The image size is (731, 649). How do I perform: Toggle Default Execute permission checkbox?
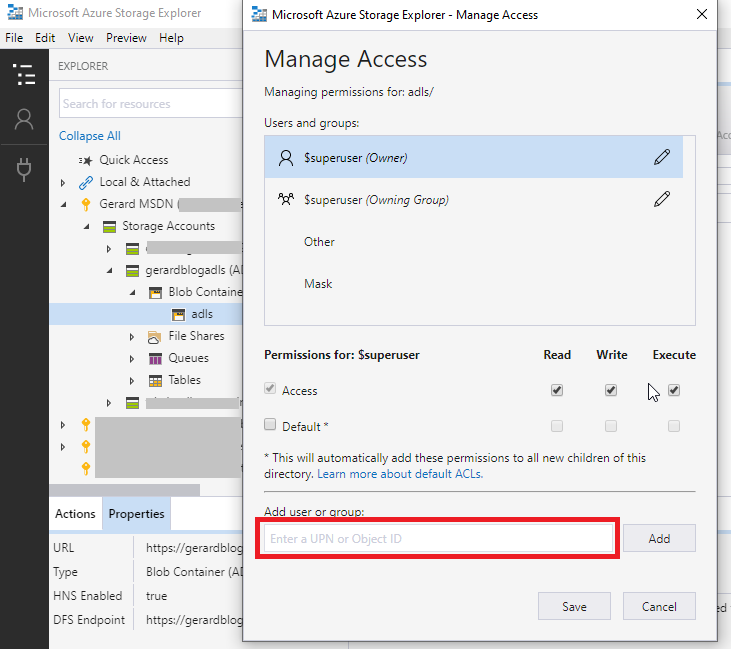tap(674, 426)
